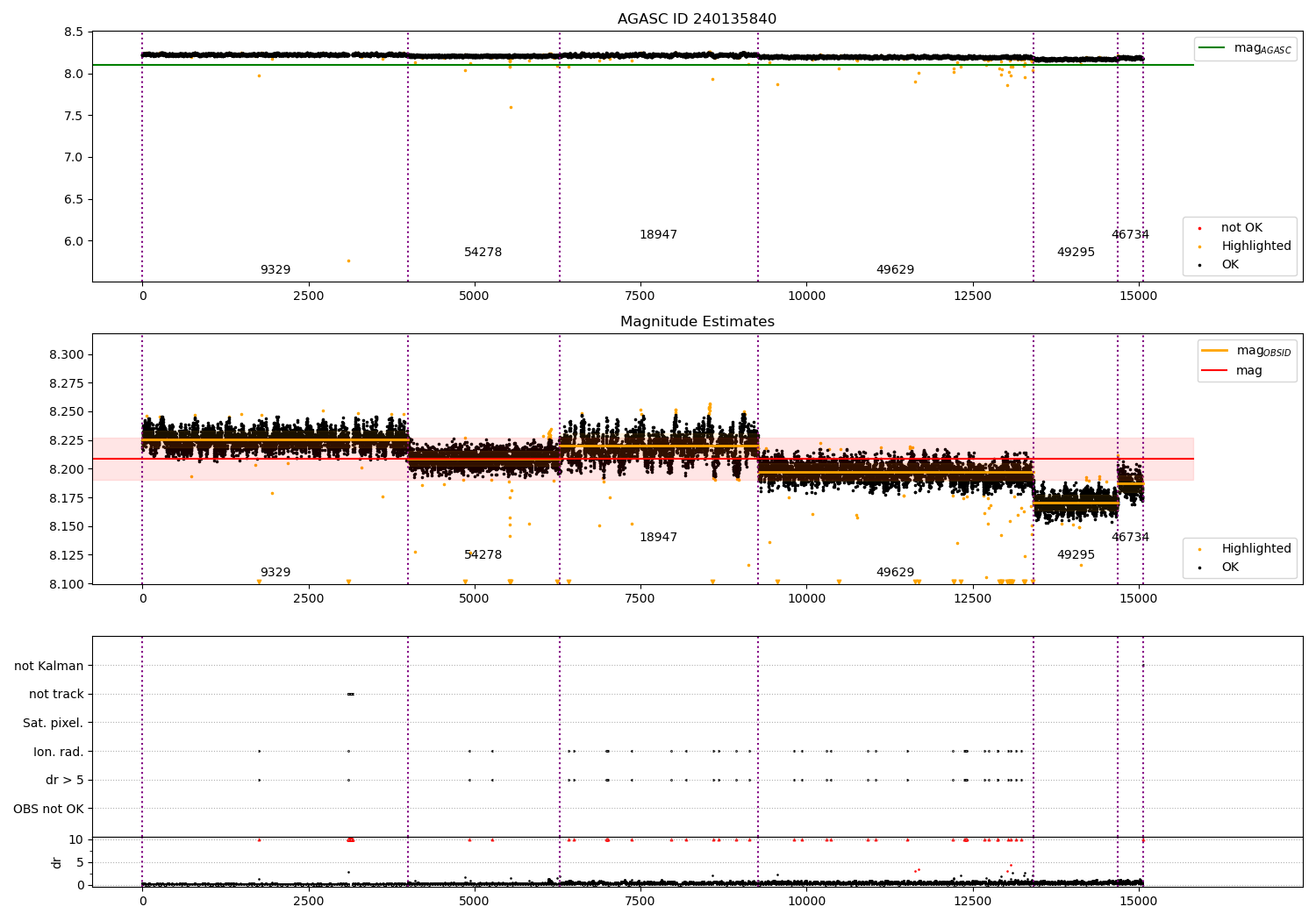Click the 8.100 y-axis tick label
The height and width of the screenshot is (921, 1316).
pyautogui.click(x=68, y=584)
